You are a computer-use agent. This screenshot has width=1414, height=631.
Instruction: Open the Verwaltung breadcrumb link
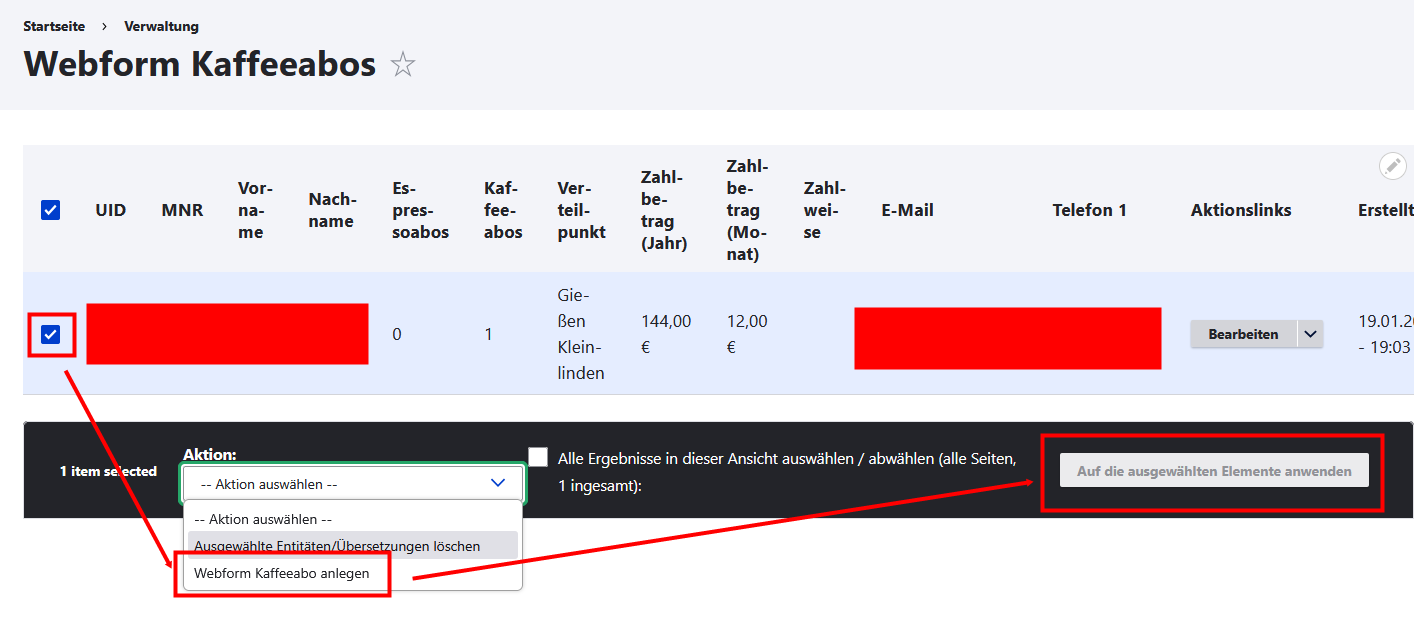point(161,26)
